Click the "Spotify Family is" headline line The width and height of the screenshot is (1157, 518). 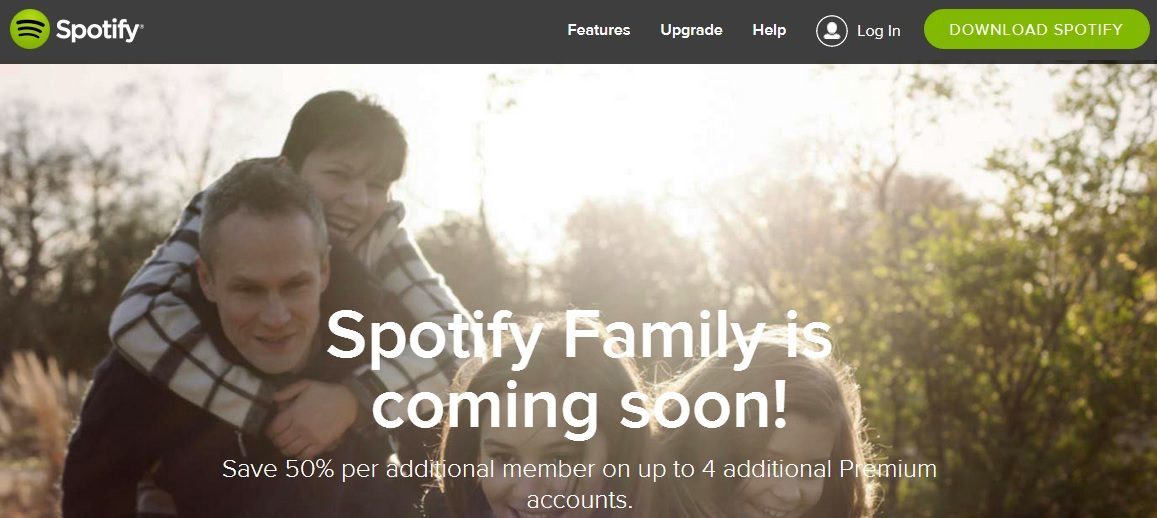[x=579, y=338]
